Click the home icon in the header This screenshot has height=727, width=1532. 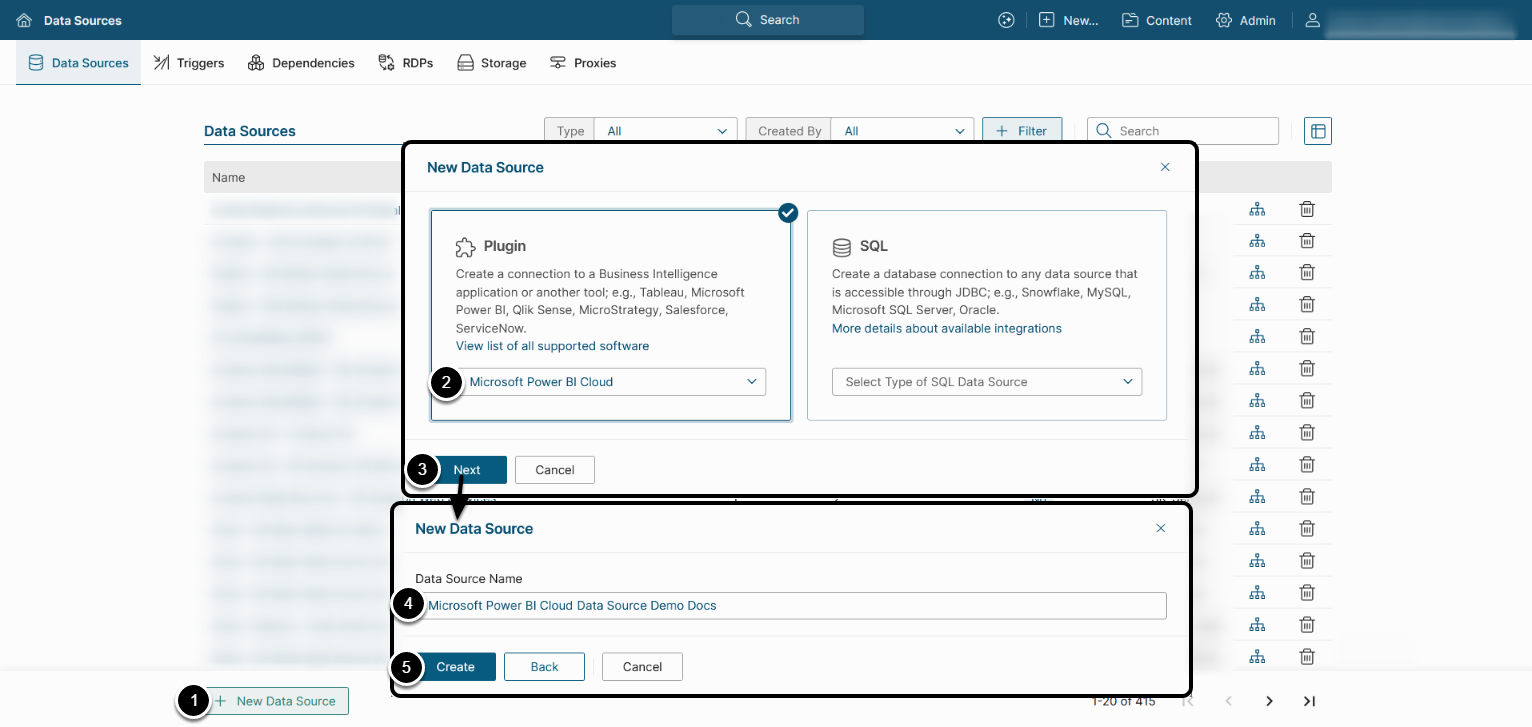[x=24, y=20]
